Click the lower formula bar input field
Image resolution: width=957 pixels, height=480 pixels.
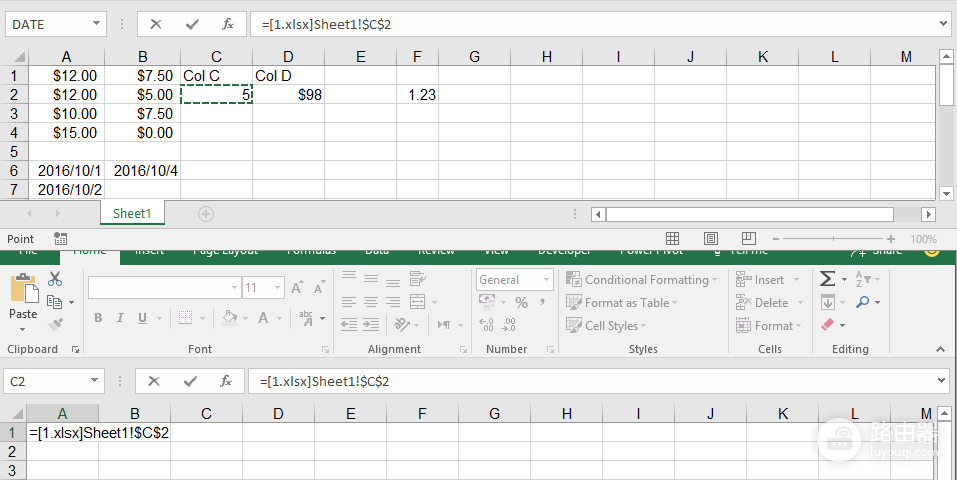click(599, 381)
